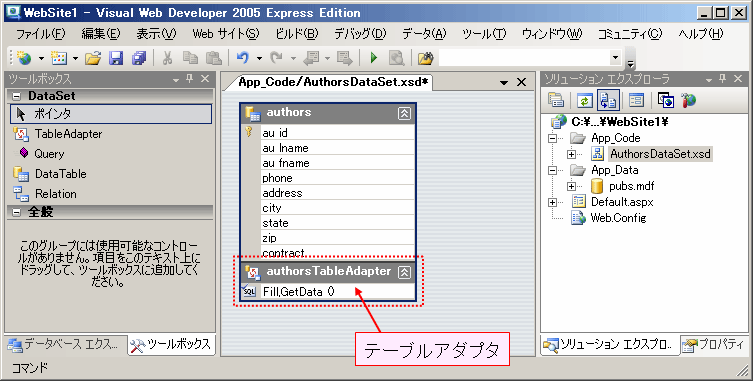Pin the ソリューション エクスプローラ panel pushpin
This screenshot has width=753, height=381.
click(x=723, y=79)
